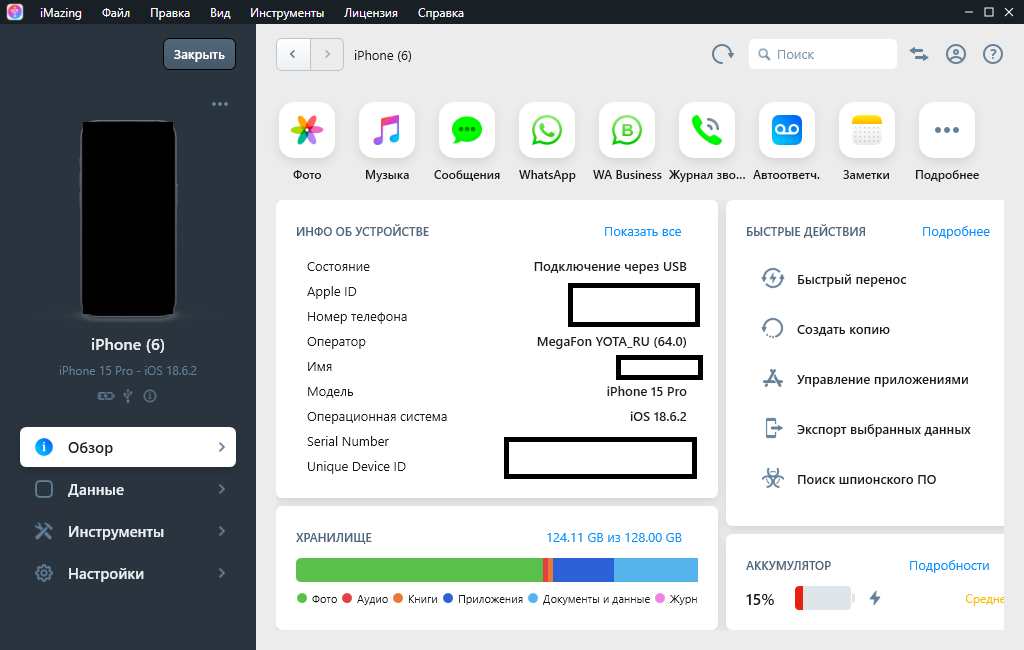Click the Быстрый перенос icon
The image size is (1024, 650).
773,279
